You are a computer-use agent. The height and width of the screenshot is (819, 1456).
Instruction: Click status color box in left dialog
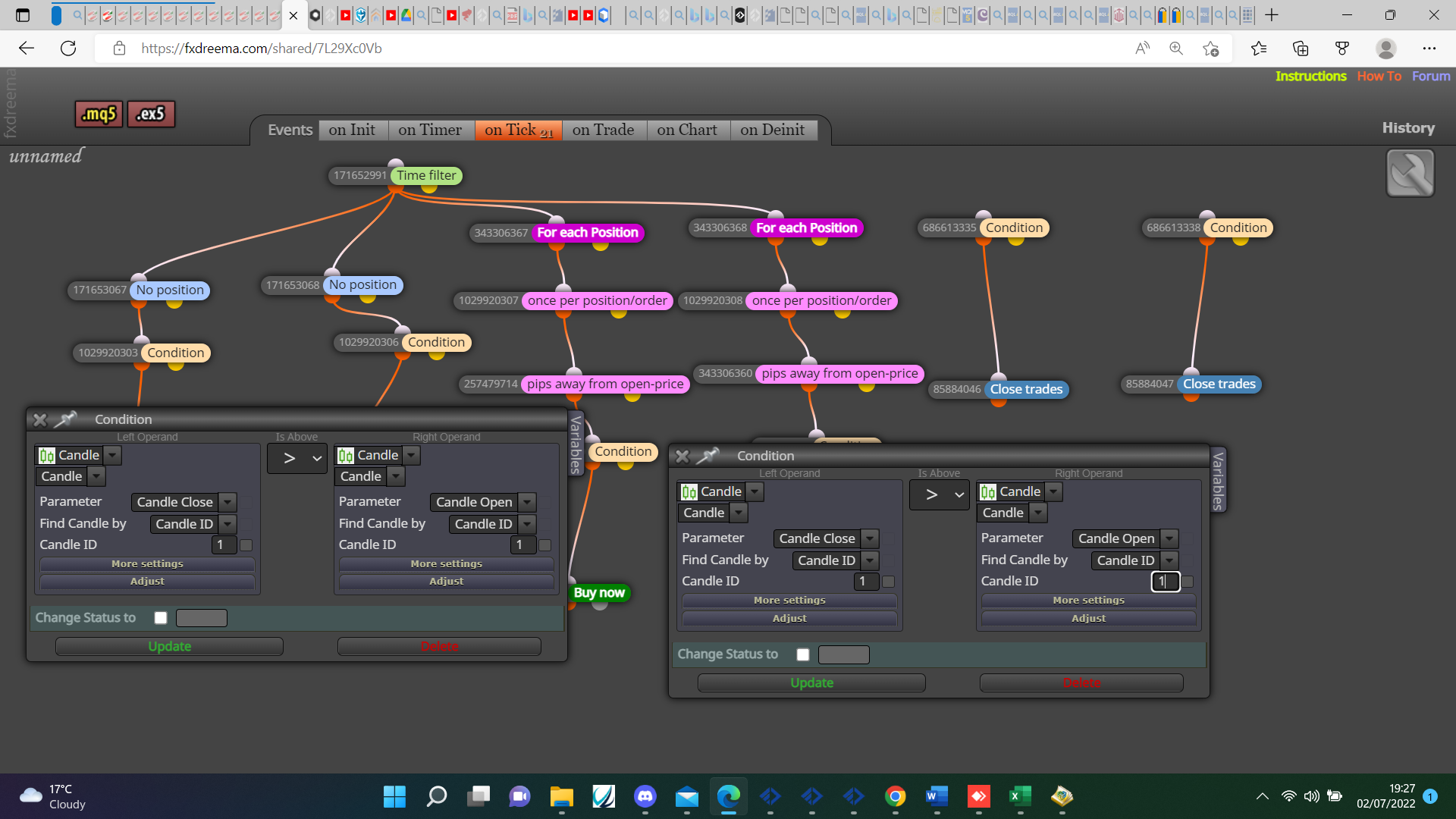[202, 618]
